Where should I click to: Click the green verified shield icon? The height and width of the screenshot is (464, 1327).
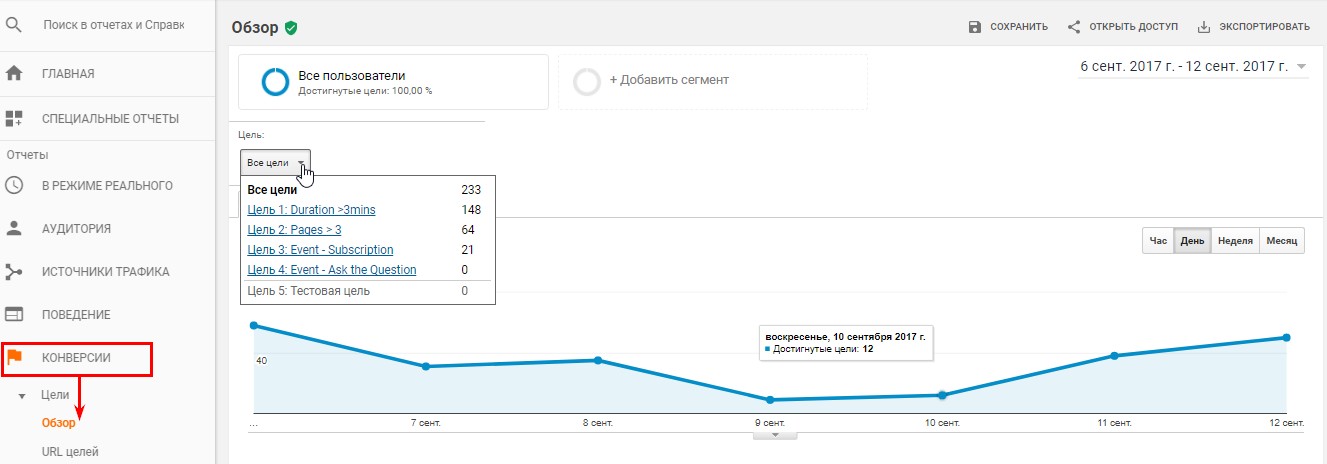[291, 28]
